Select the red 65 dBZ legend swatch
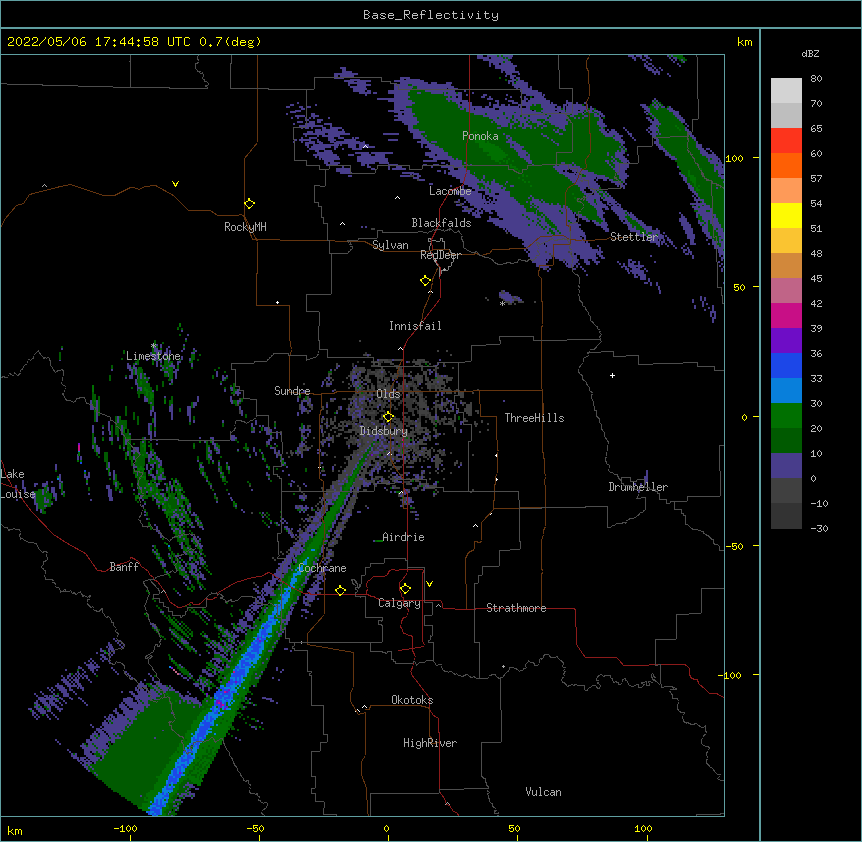The width and height of the screenshot is (862, 842). point(786,141)
